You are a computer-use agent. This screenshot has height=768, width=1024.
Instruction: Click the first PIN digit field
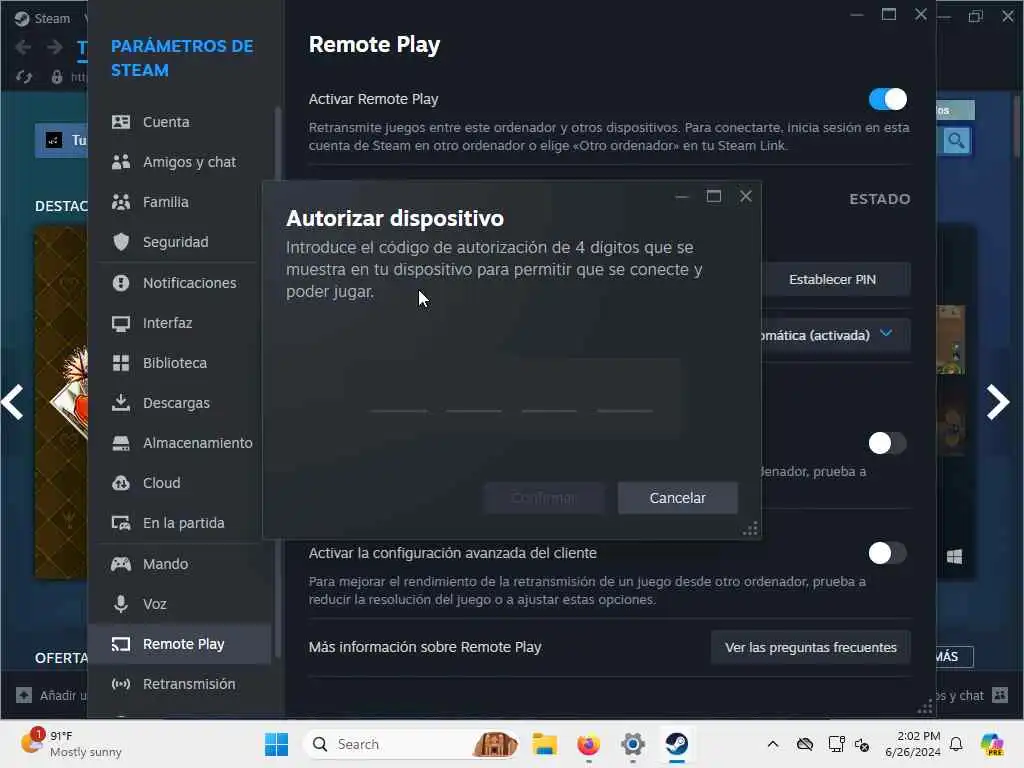tap(399, 398)
